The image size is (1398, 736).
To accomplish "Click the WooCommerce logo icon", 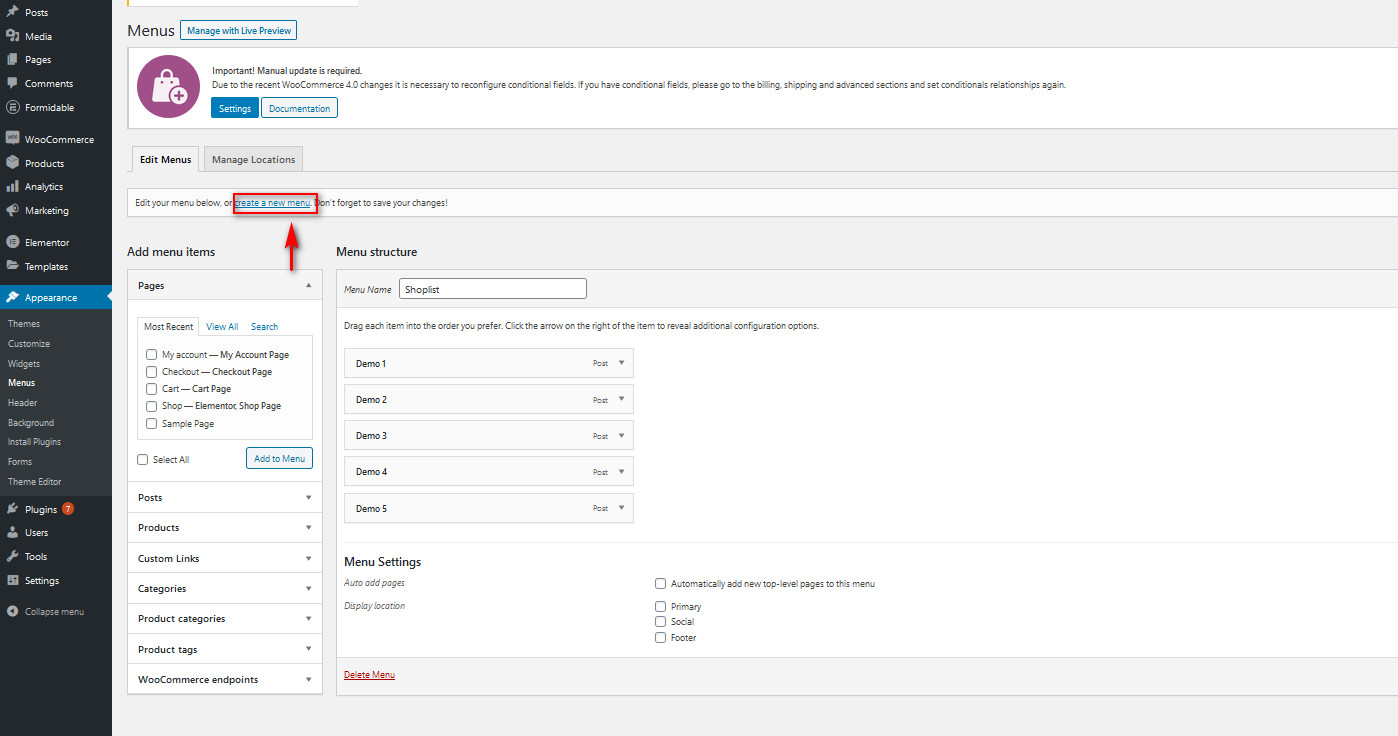I will [x=12, y=139].
